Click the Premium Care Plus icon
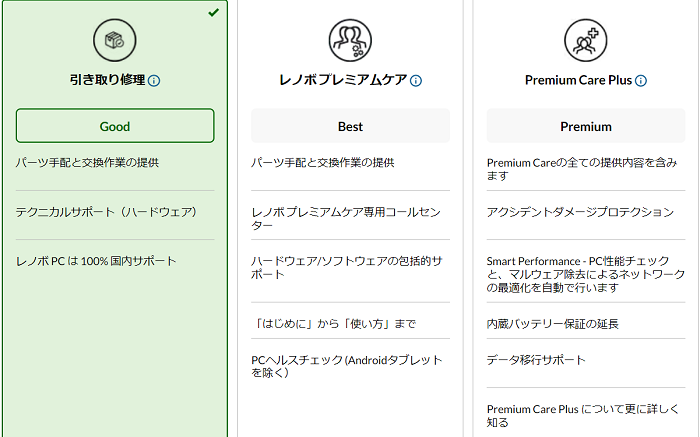The height and width of the screenshot is (437, 700). pos(585,40)
